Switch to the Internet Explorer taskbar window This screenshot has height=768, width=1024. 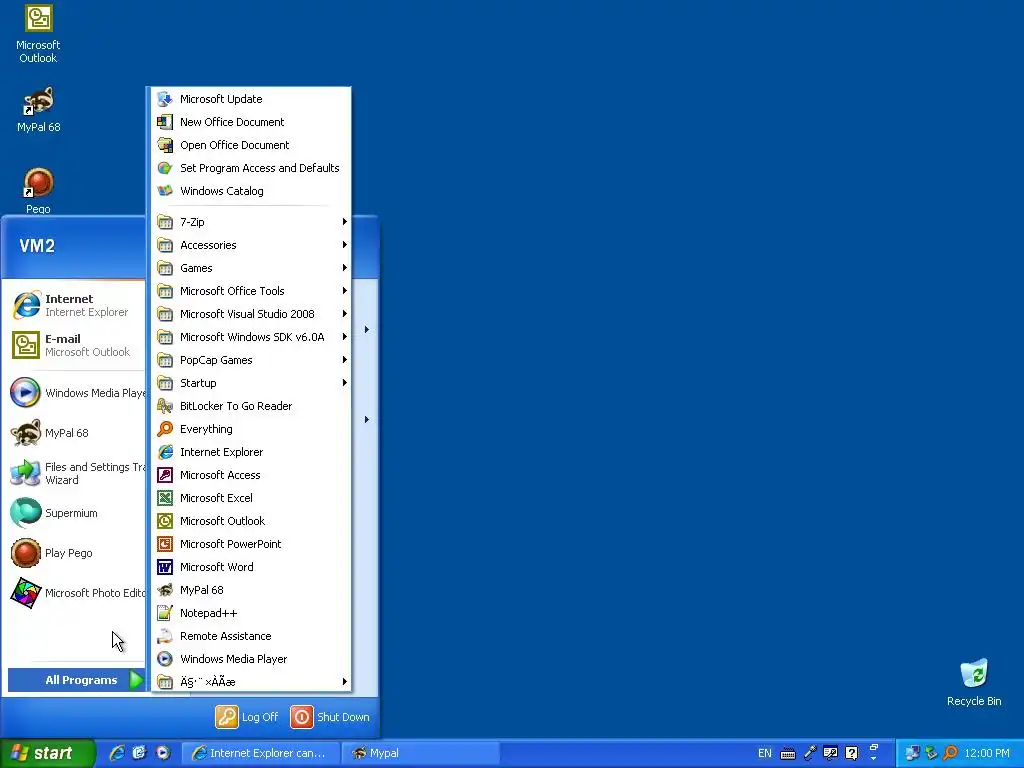coord(261,753)
